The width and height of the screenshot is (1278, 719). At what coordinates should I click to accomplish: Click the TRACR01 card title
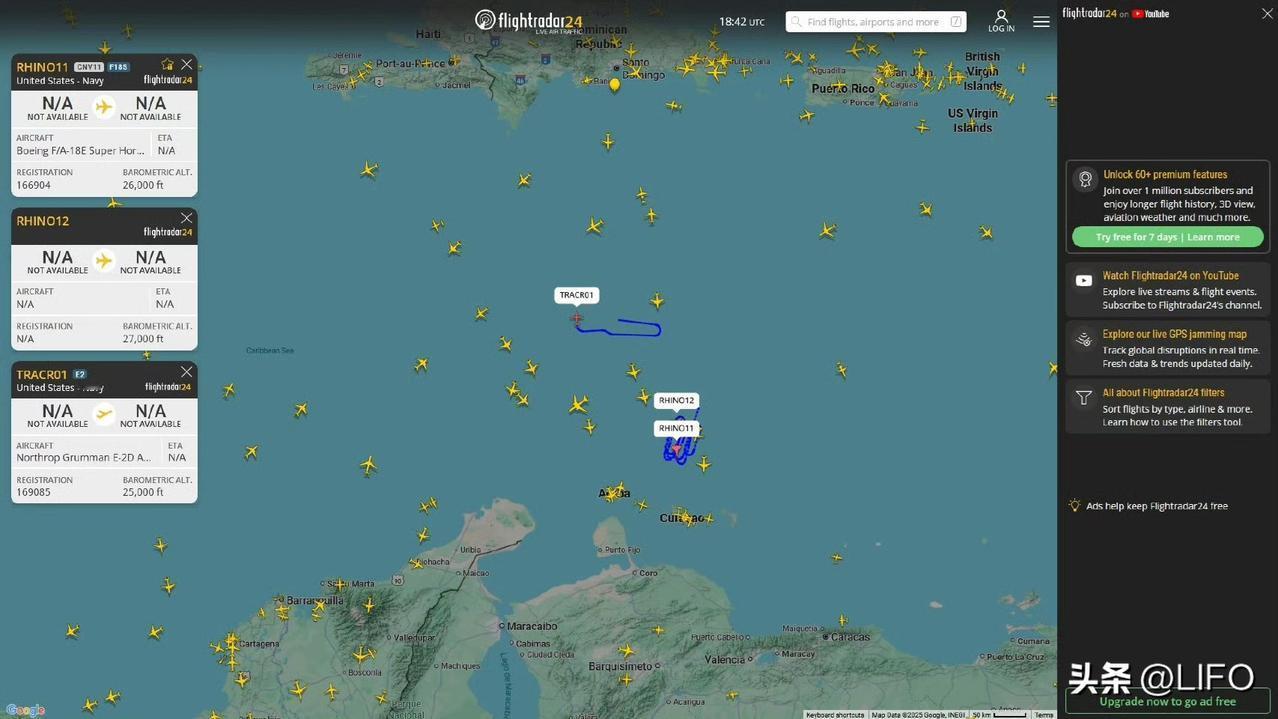click(x=41, y=375)
